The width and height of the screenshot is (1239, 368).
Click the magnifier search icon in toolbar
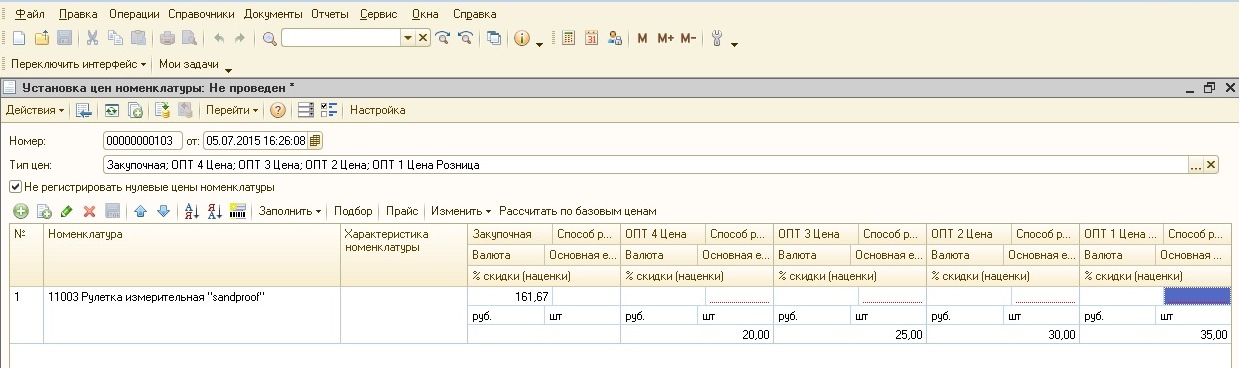269,39
